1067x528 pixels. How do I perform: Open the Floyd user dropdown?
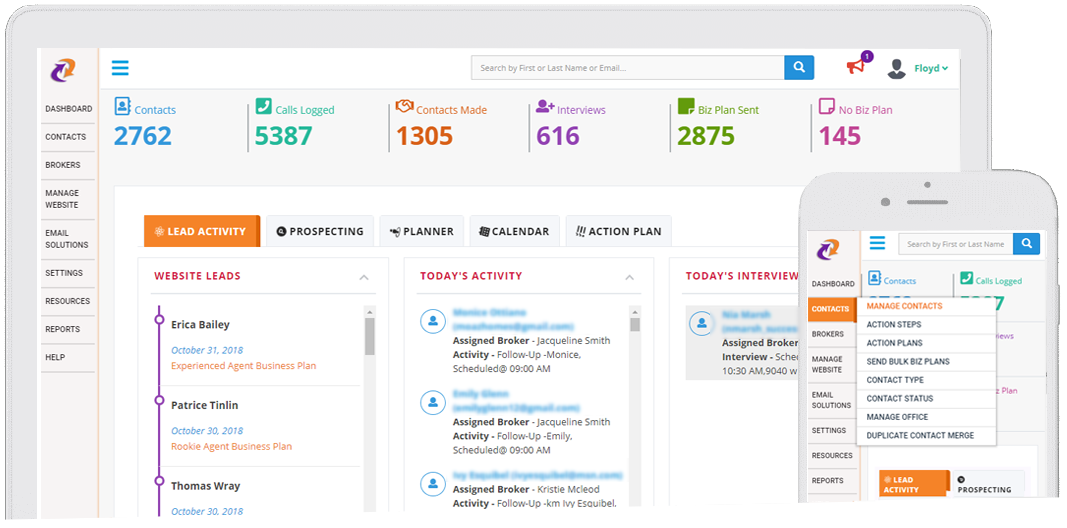click(x=931, y=68)
